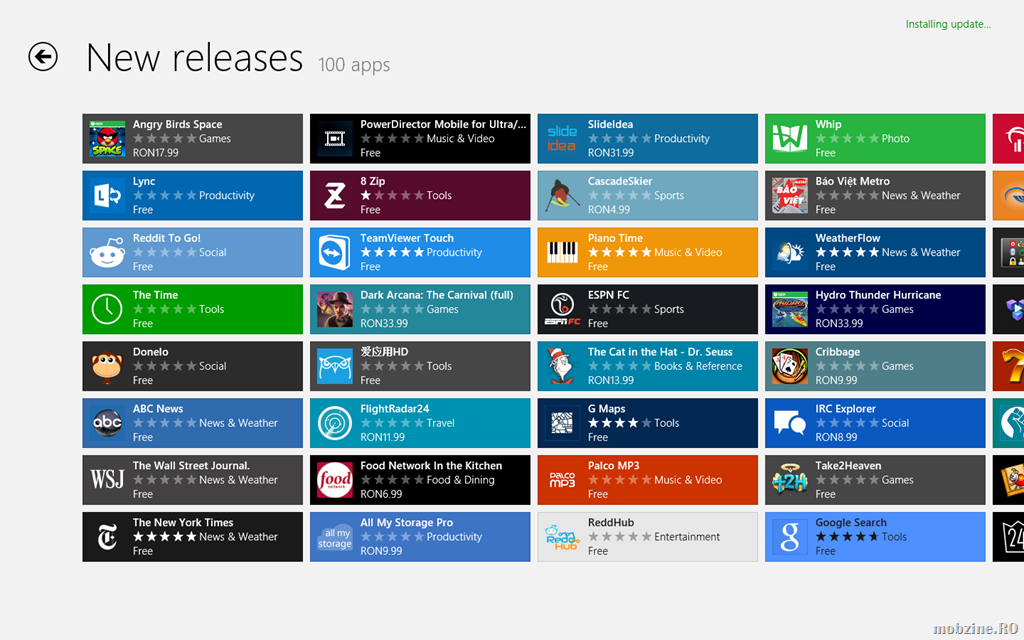The image size is (1024, 640).
Task: Click the 100 apps count label
Action: coord(354,65)
